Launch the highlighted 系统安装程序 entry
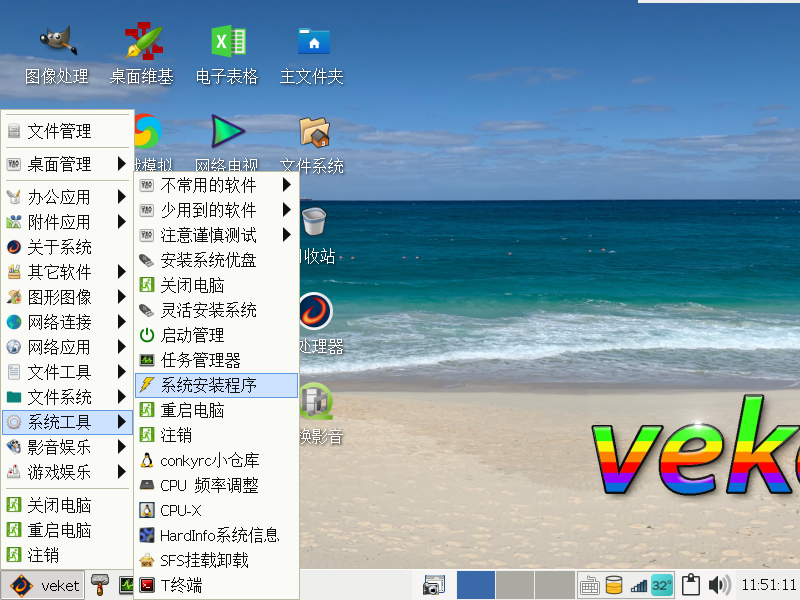Viewport: 800px width, 600px height. click(x=216, y=385)
